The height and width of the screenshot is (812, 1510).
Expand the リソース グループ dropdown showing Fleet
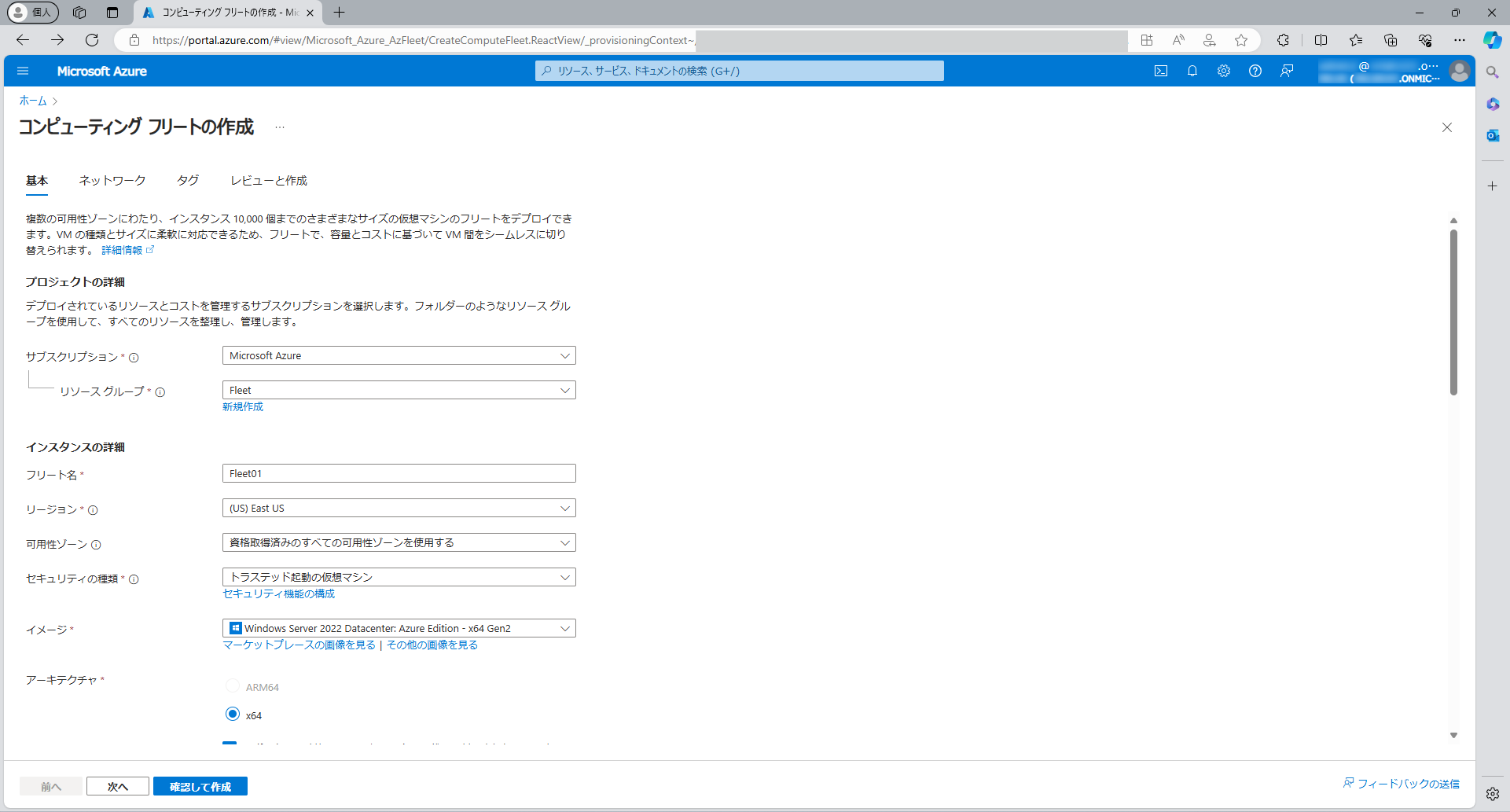coord(399,390)
